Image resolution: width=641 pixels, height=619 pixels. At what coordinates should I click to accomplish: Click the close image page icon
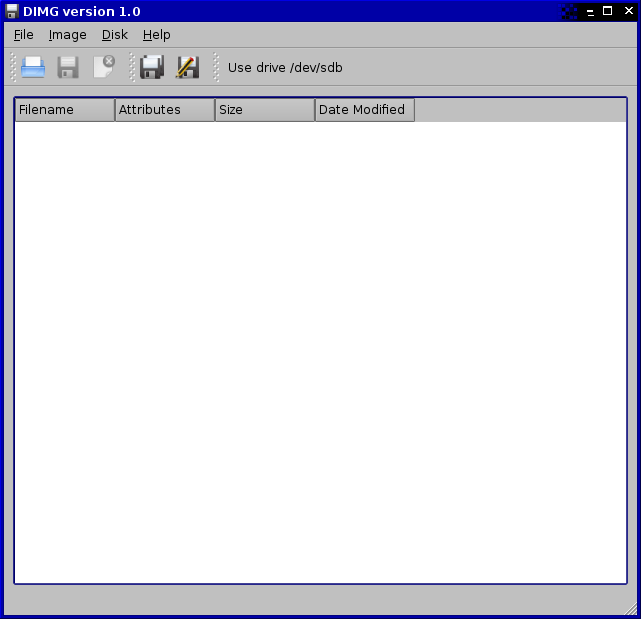pyautogui.click(x=103, y=67)
